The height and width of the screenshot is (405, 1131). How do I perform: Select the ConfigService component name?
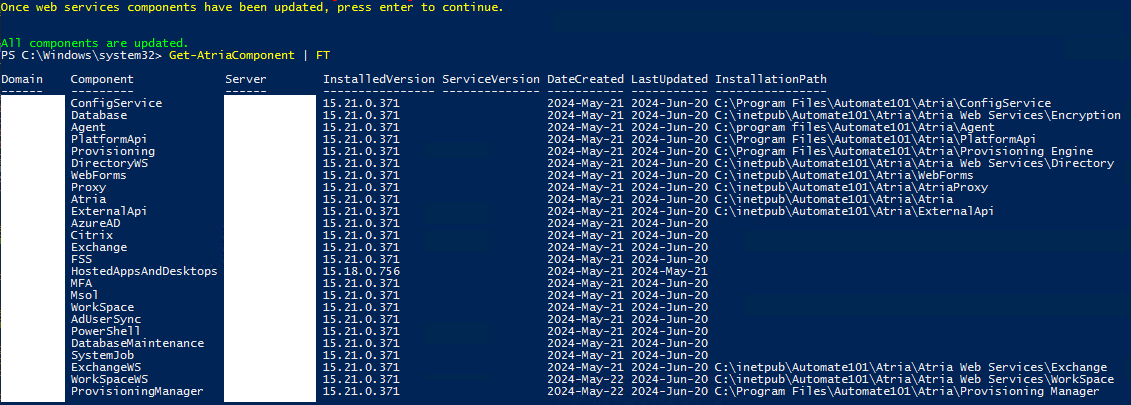coord(116,103)
